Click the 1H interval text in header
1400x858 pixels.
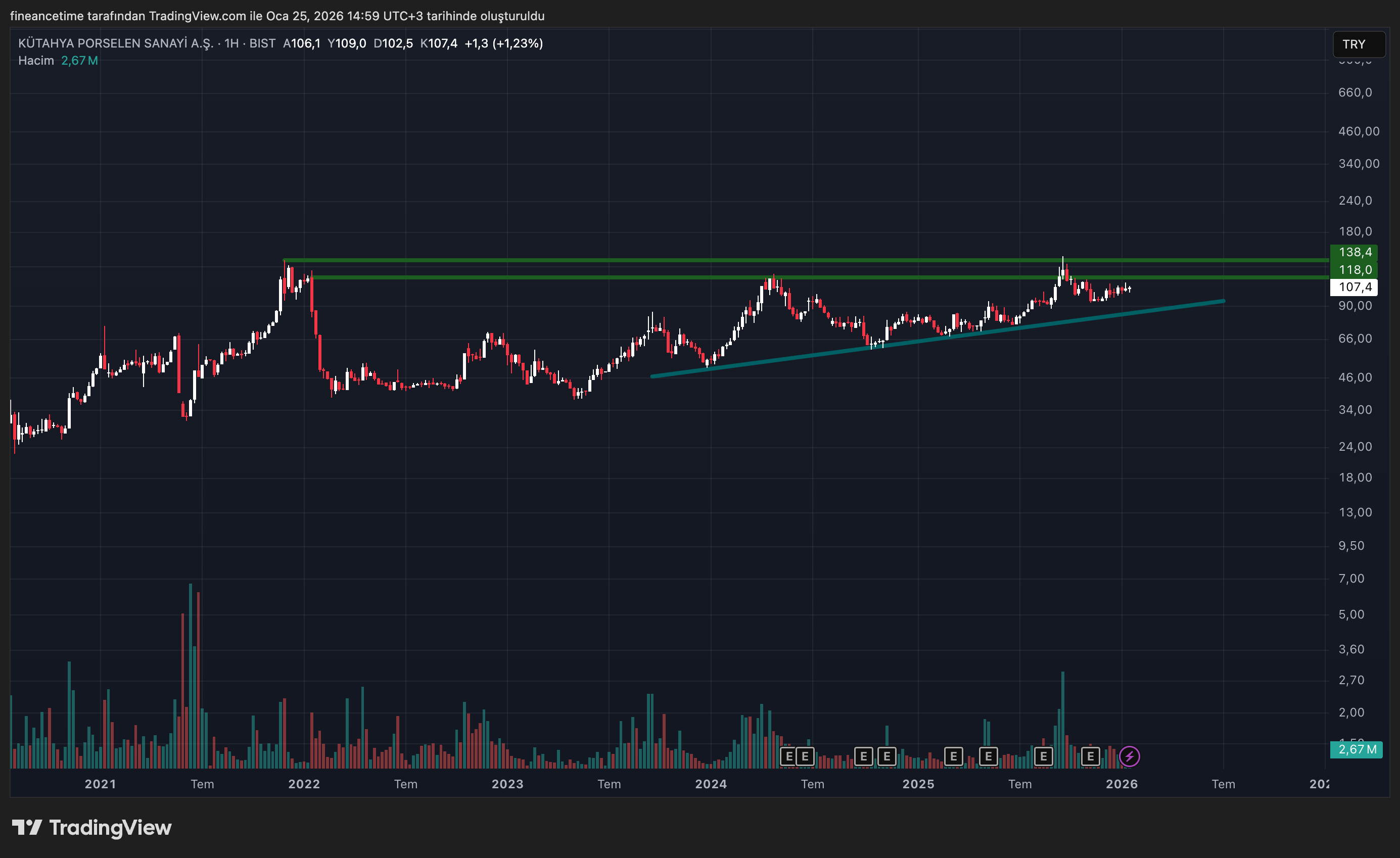(x=231, y=43)
